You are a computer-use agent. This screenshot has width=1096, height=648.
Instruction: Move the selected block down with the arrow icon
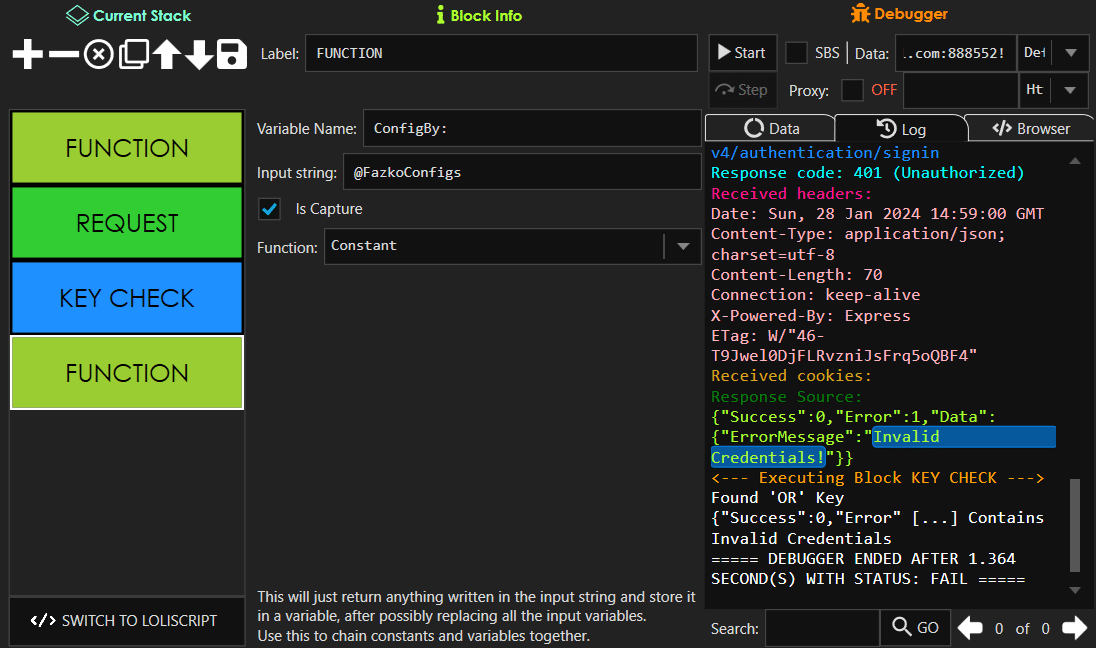199,54
